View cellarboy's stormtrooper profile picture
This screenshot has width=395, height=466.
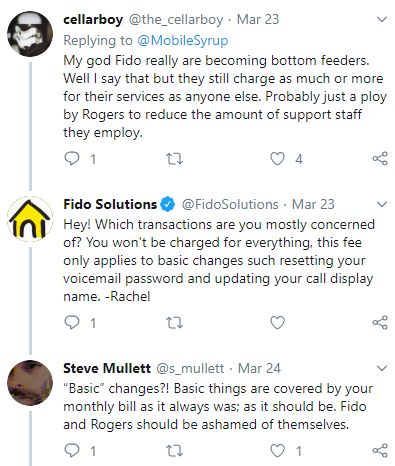pos(30,34)
